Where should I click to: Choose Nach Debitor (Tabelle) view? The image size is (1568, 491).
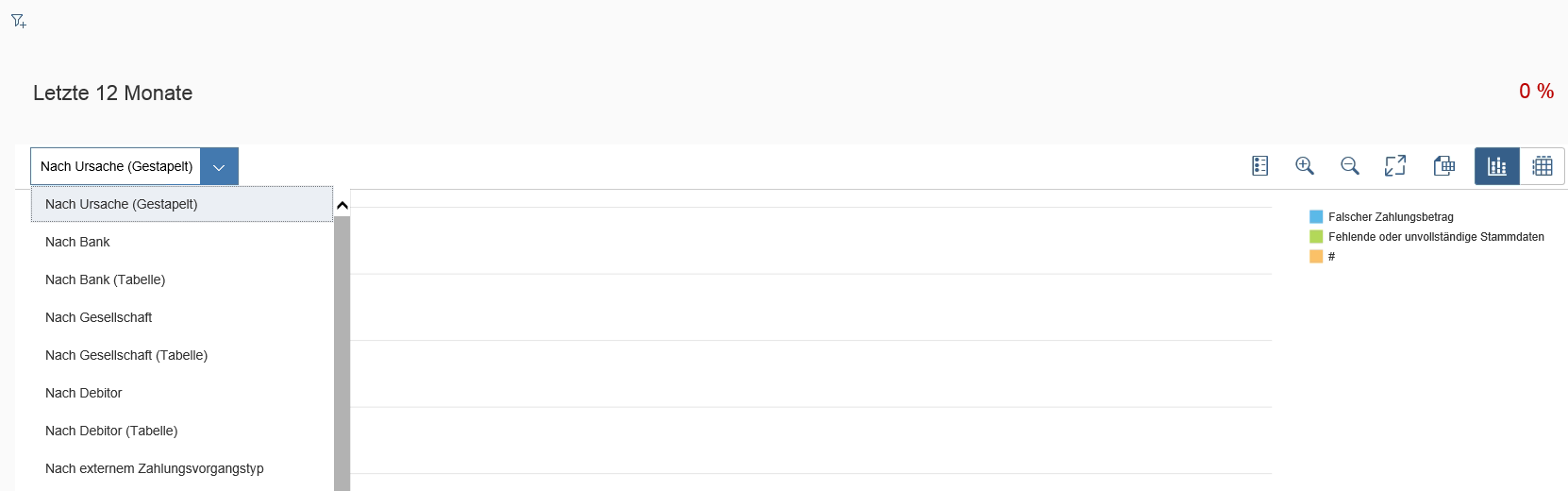point(111,431)
